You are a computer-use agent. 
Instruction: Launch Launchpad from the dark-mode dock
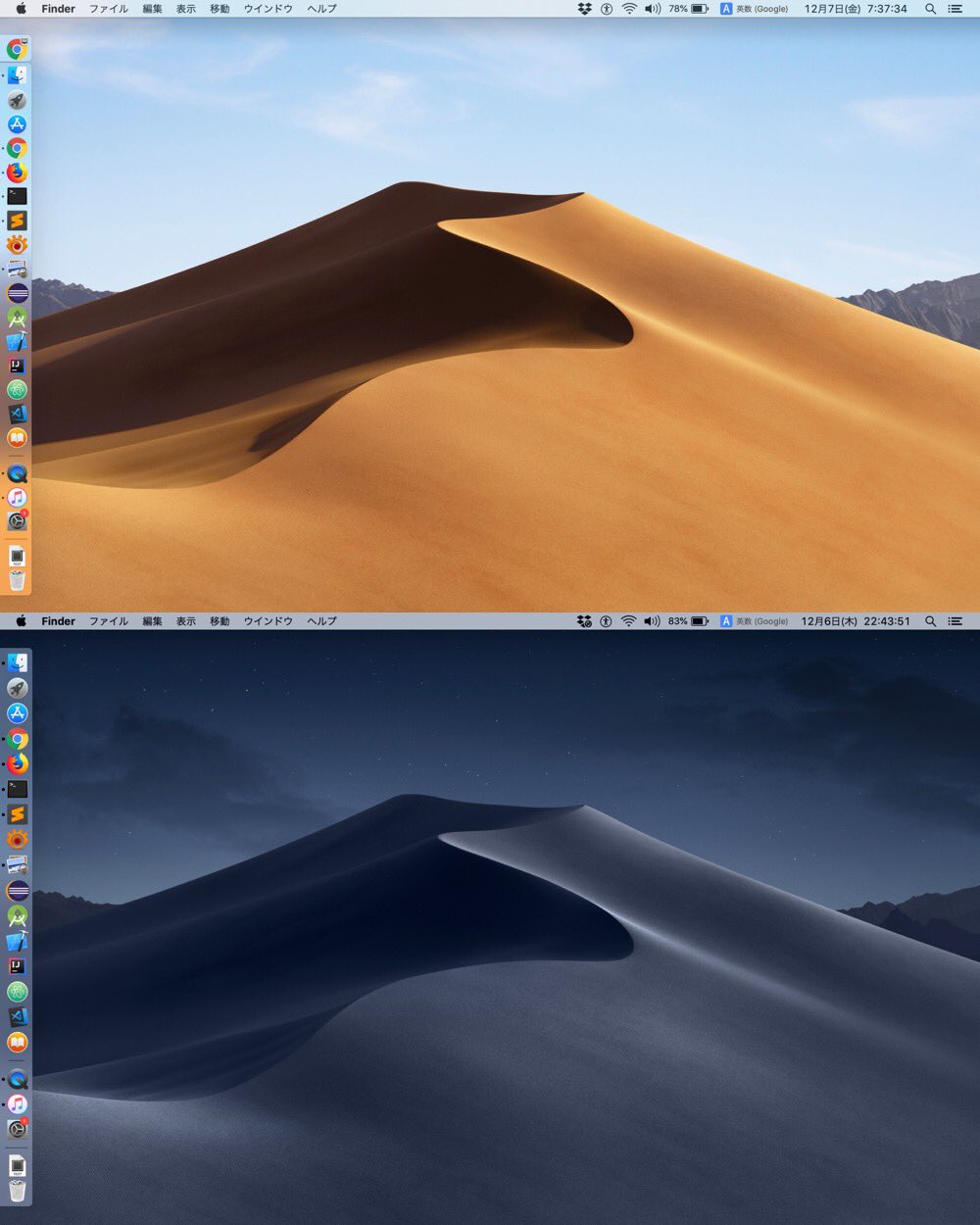(17, 688)
